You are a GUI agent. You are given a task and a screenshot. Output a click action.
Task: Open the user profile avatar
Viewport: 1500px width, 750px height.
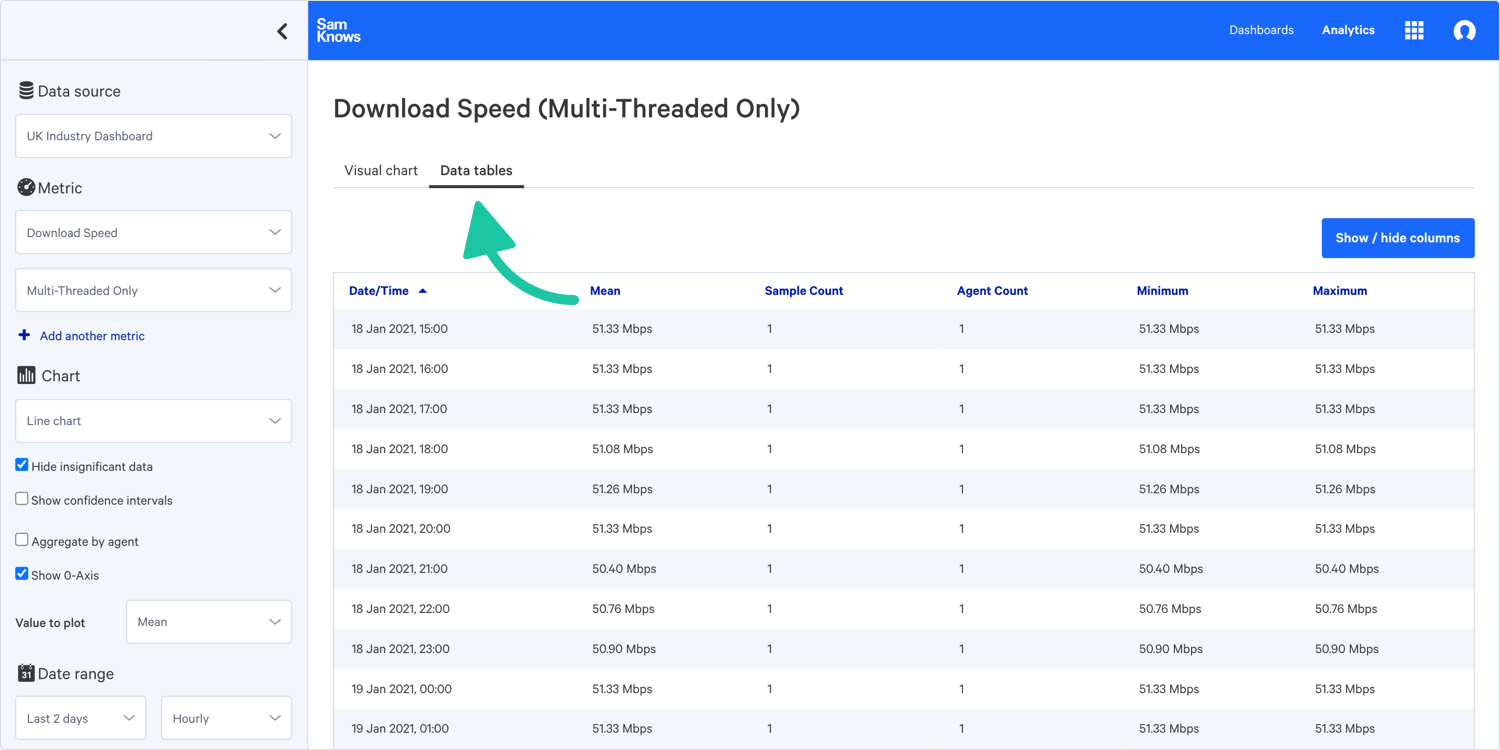tap(1464, 30)
